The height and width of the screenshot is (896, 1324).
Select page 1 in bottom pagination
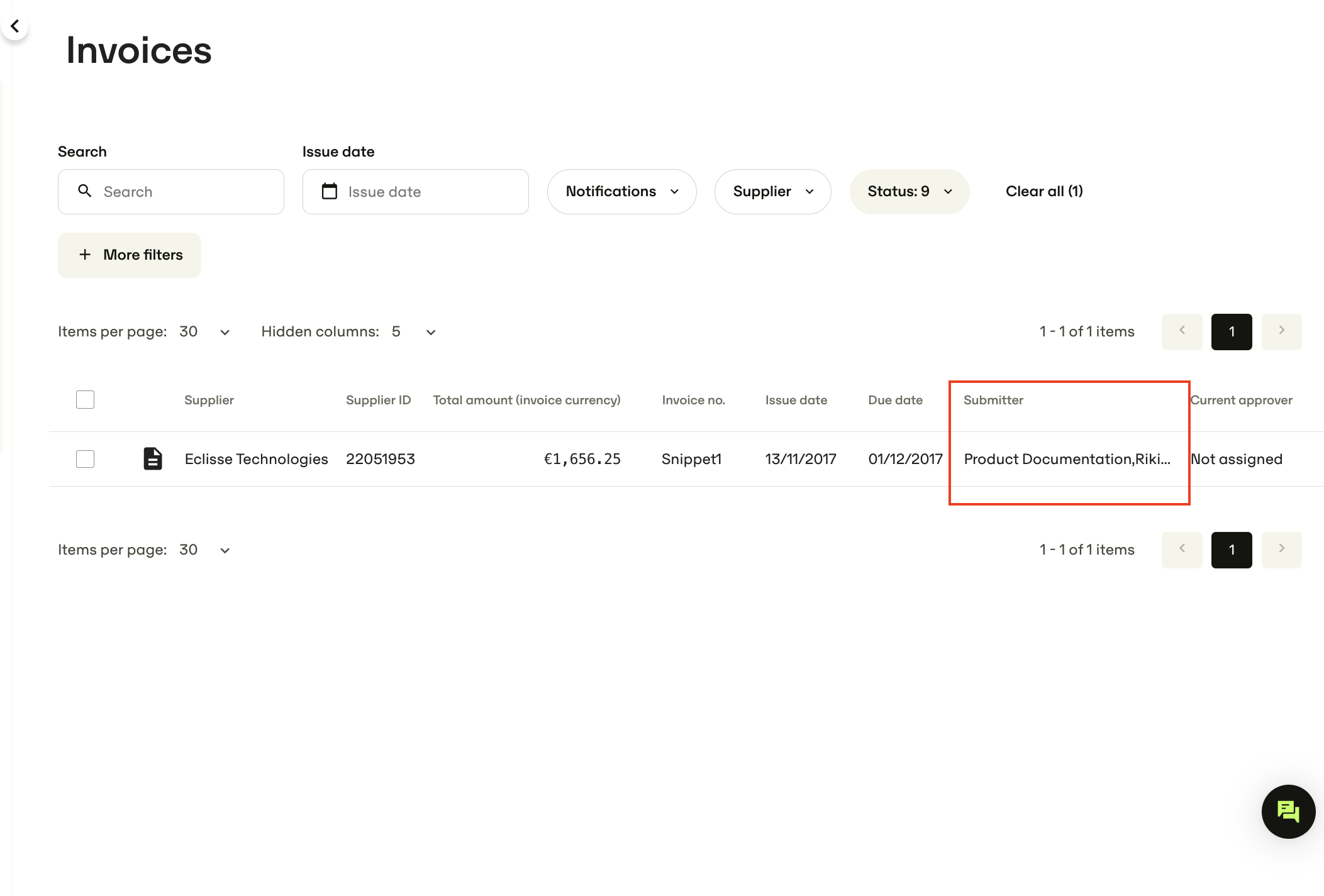coord(1232,550)
